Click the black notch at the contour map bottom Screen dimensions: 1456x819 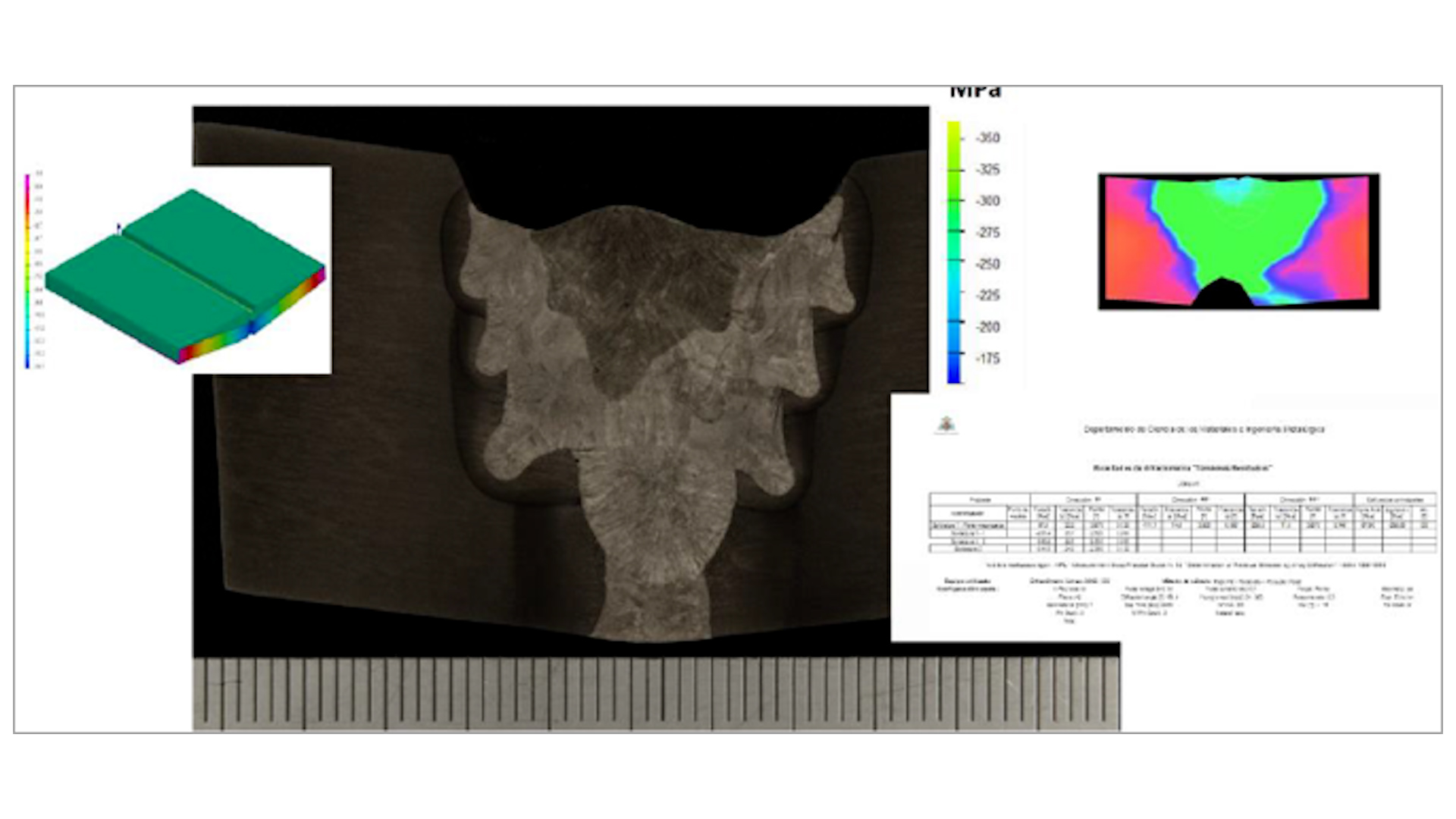click(1222, 293)
